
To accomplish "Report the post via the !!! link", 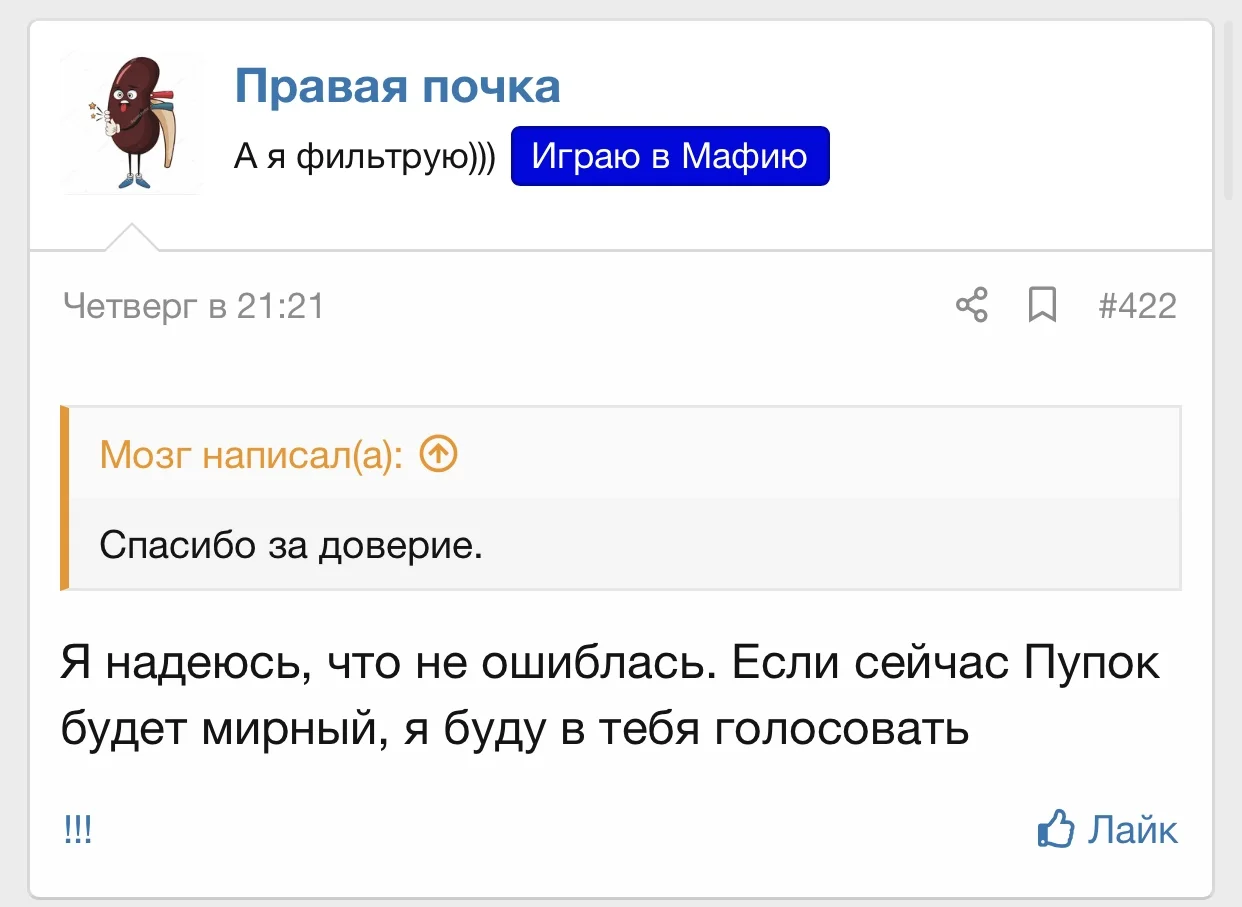I will pos(77,830).
